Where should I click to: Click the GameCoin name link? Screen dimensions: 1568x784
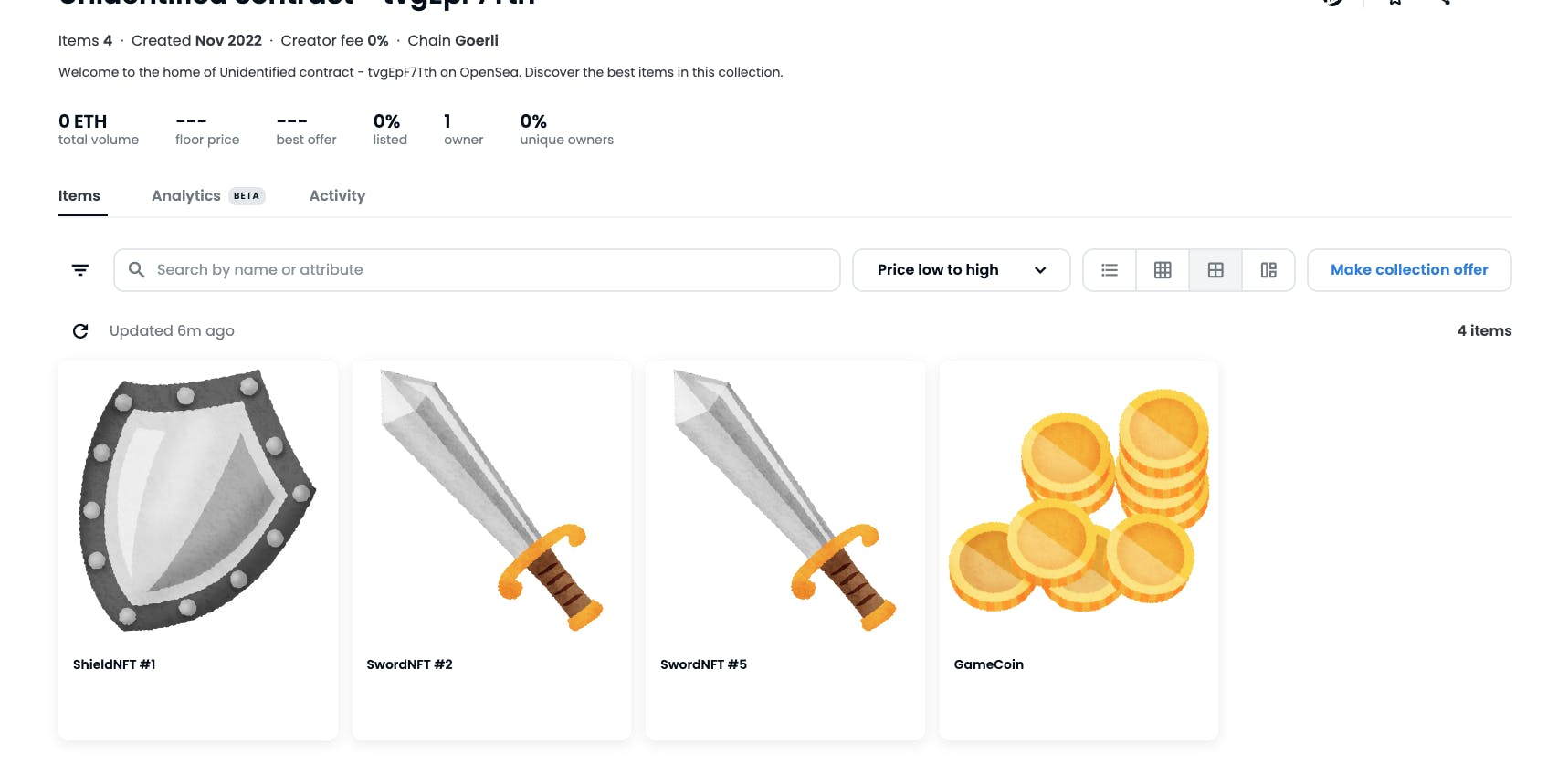(x=988, y=664)
